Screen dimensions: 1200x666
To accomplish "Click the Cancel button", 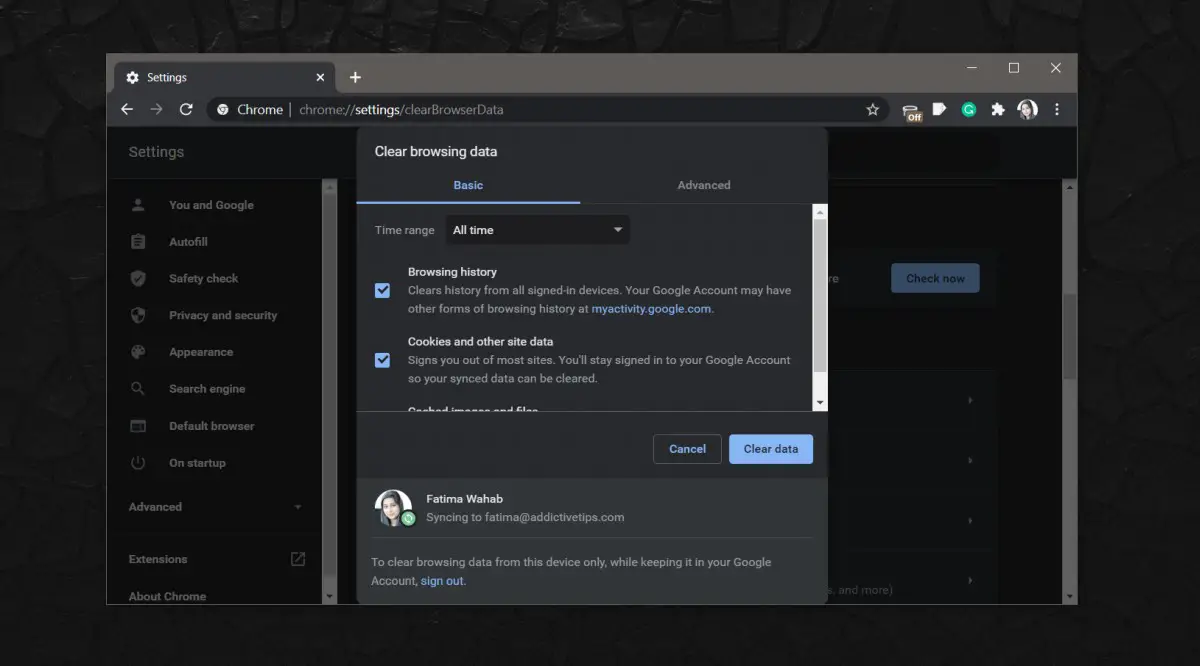I will pos(687,449).
